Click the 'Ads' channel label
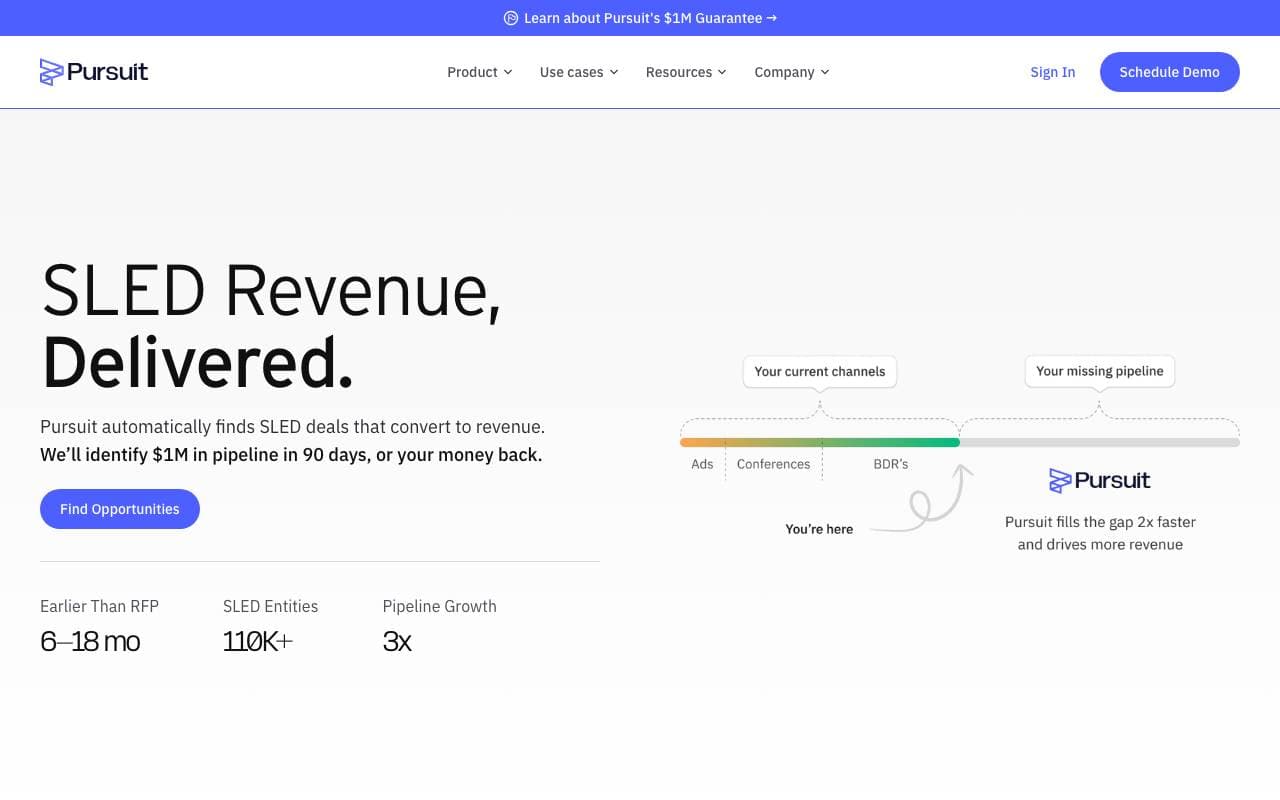 pyautogui.click(x=702, y=464)
